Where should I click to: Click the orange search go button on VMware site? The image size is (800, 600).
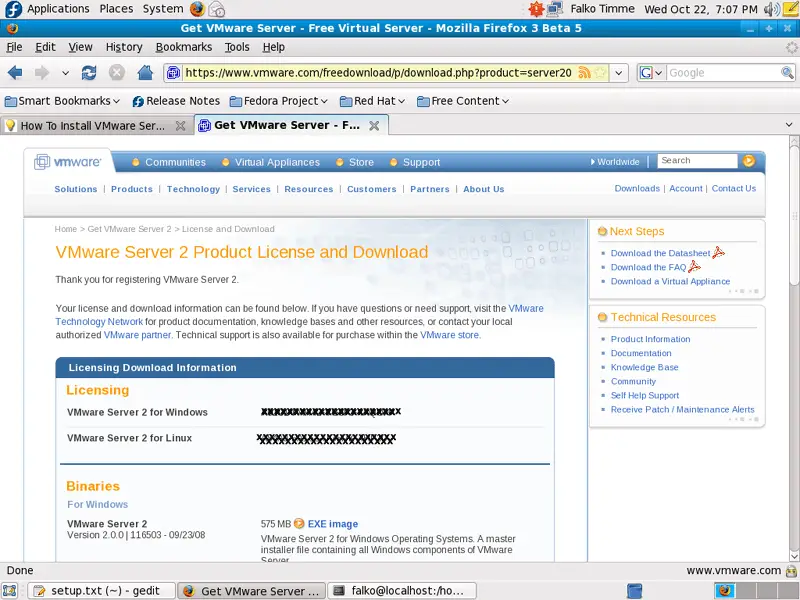coord(749,161)
